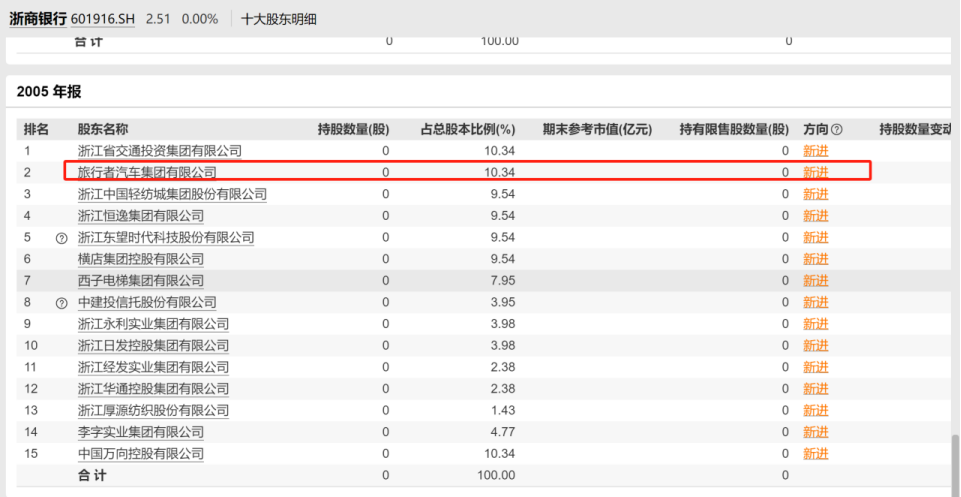Open shareholder 旅行者汽车集团有限公司
This screenshot has height=497, width=961.
147,173
